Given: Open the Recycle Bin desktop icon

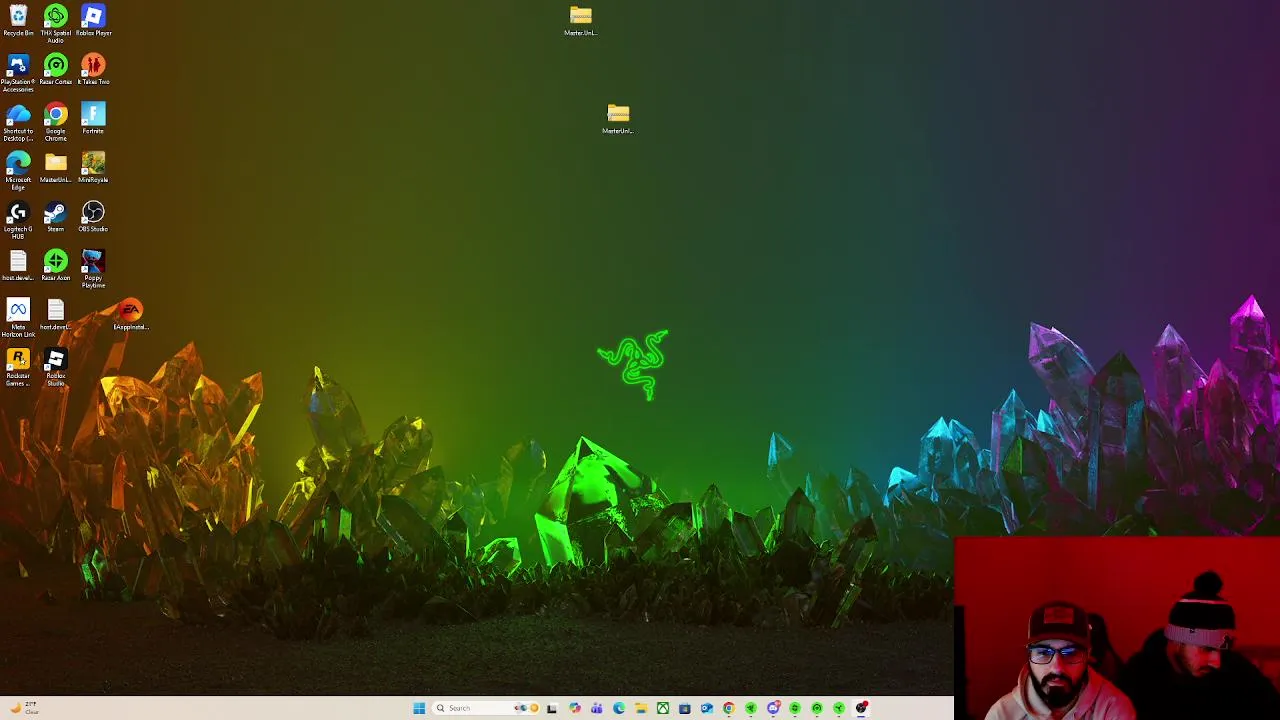Looking at the screenshot, I should (18, 20).
